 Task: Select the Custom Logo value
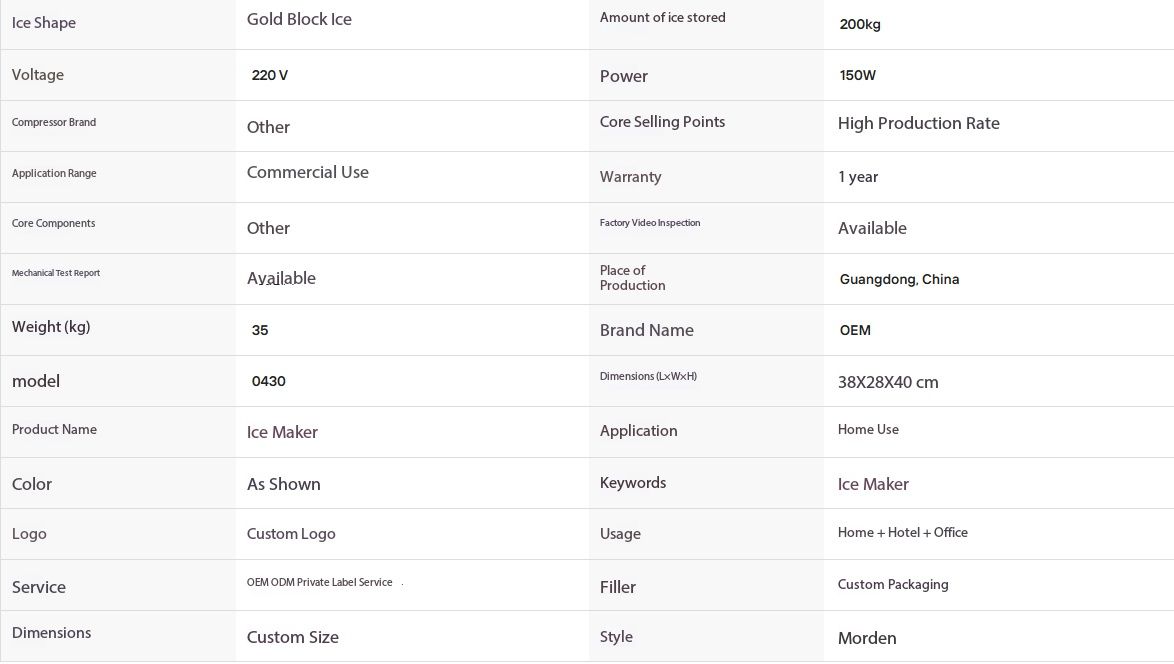pos(291,534)
